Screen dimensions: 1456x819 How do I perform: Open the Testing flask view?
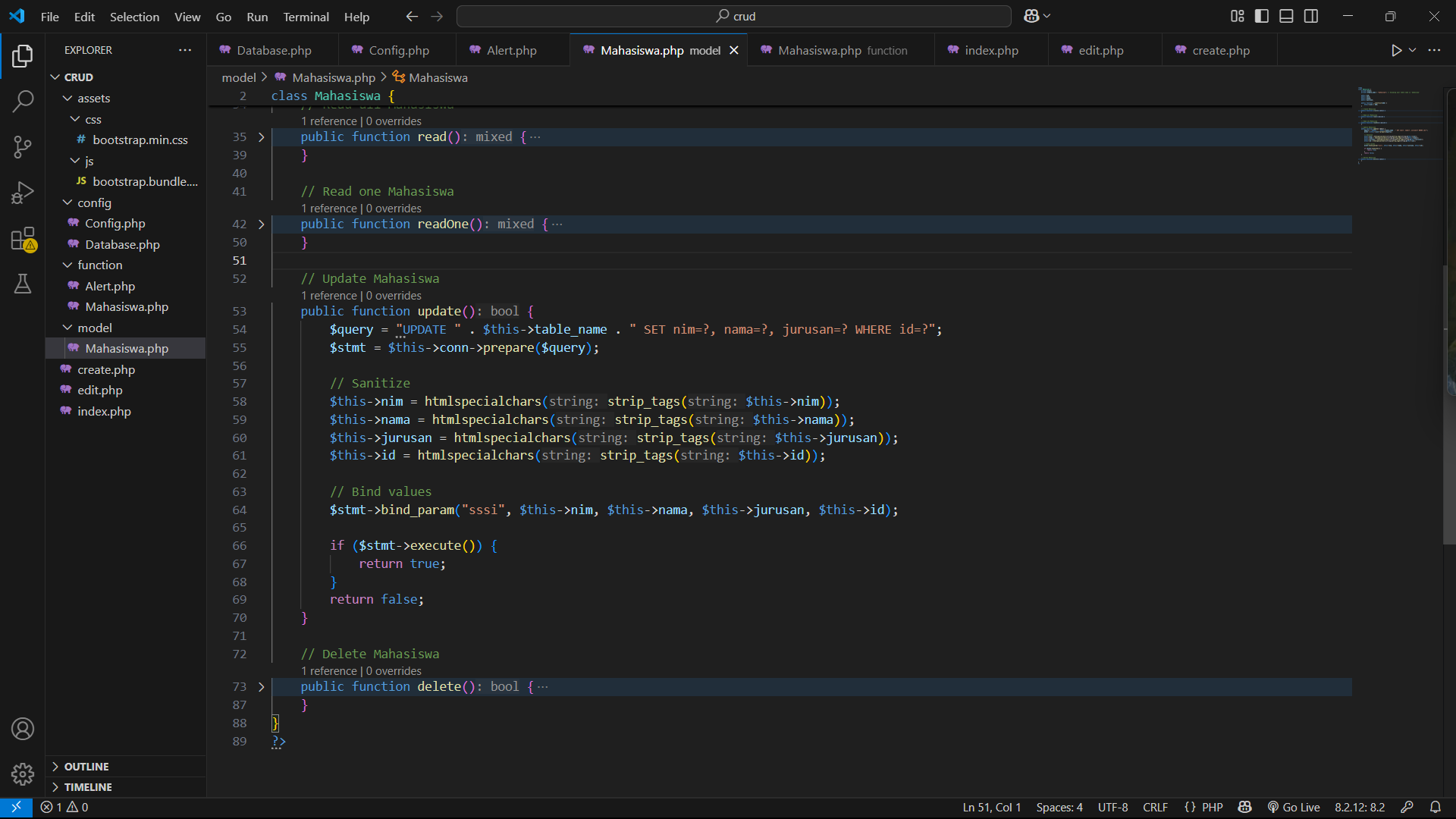pyautogui.click(x=23, y=284)
